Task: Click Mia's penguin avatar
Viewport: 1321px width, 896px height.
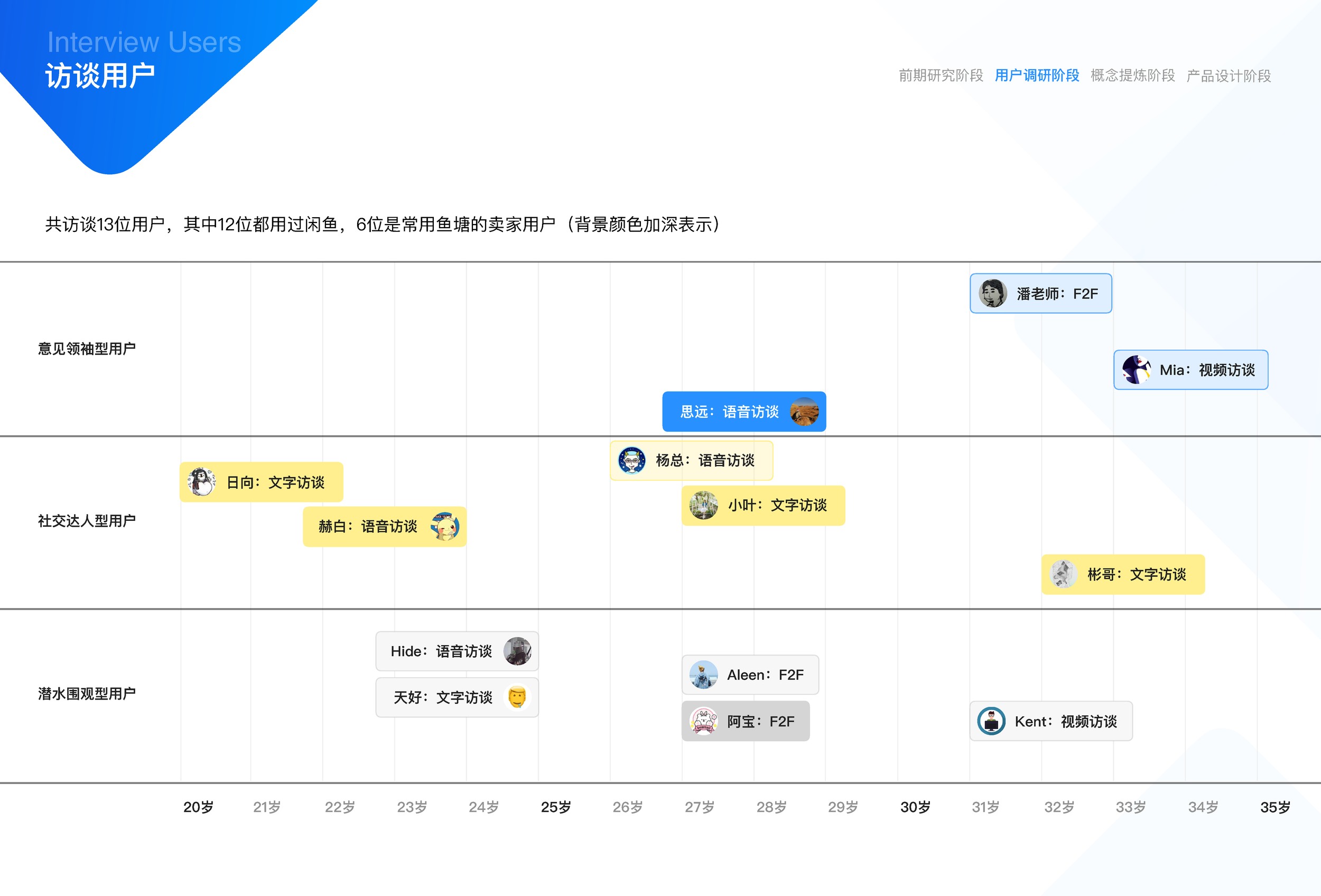Action: [x=1136, y=370]
